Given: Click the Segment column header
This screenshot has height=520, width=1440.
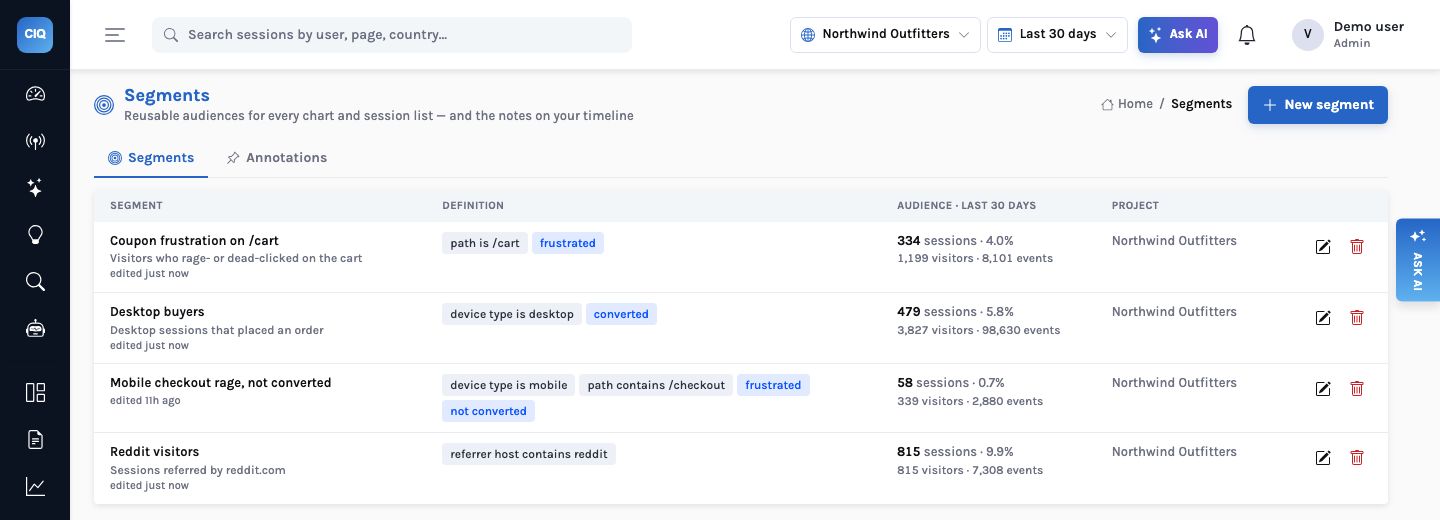Looking at the screenshot, I should [x=136, y=206].
